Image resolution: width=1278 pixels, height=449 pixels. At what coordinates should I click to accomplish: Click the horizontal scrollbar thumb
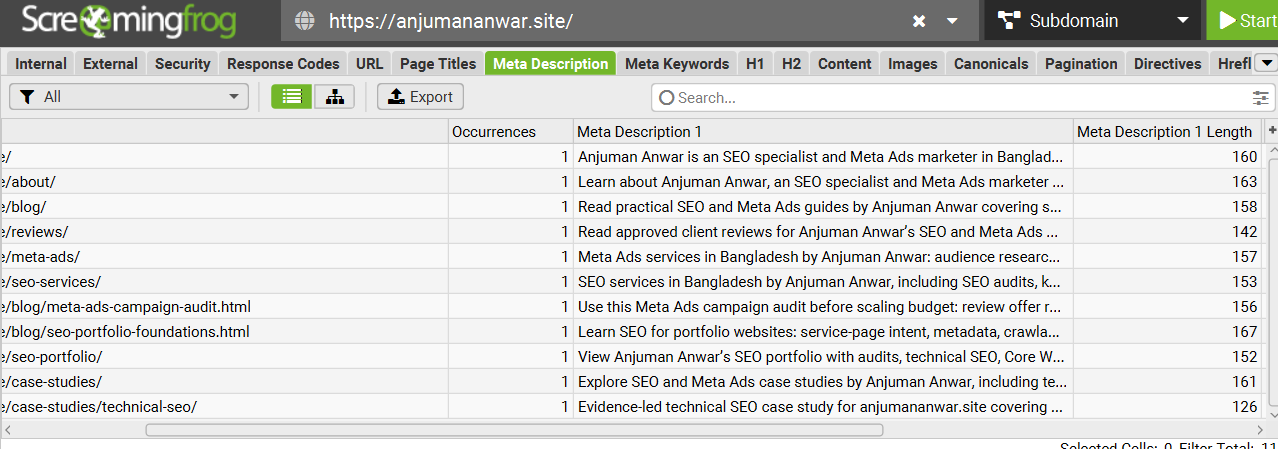click(x=514, y=430)
